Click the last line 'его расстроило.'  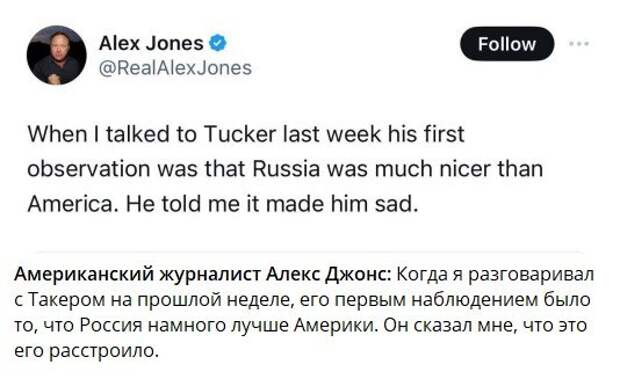pyautogui.click(x=87, y=351)
